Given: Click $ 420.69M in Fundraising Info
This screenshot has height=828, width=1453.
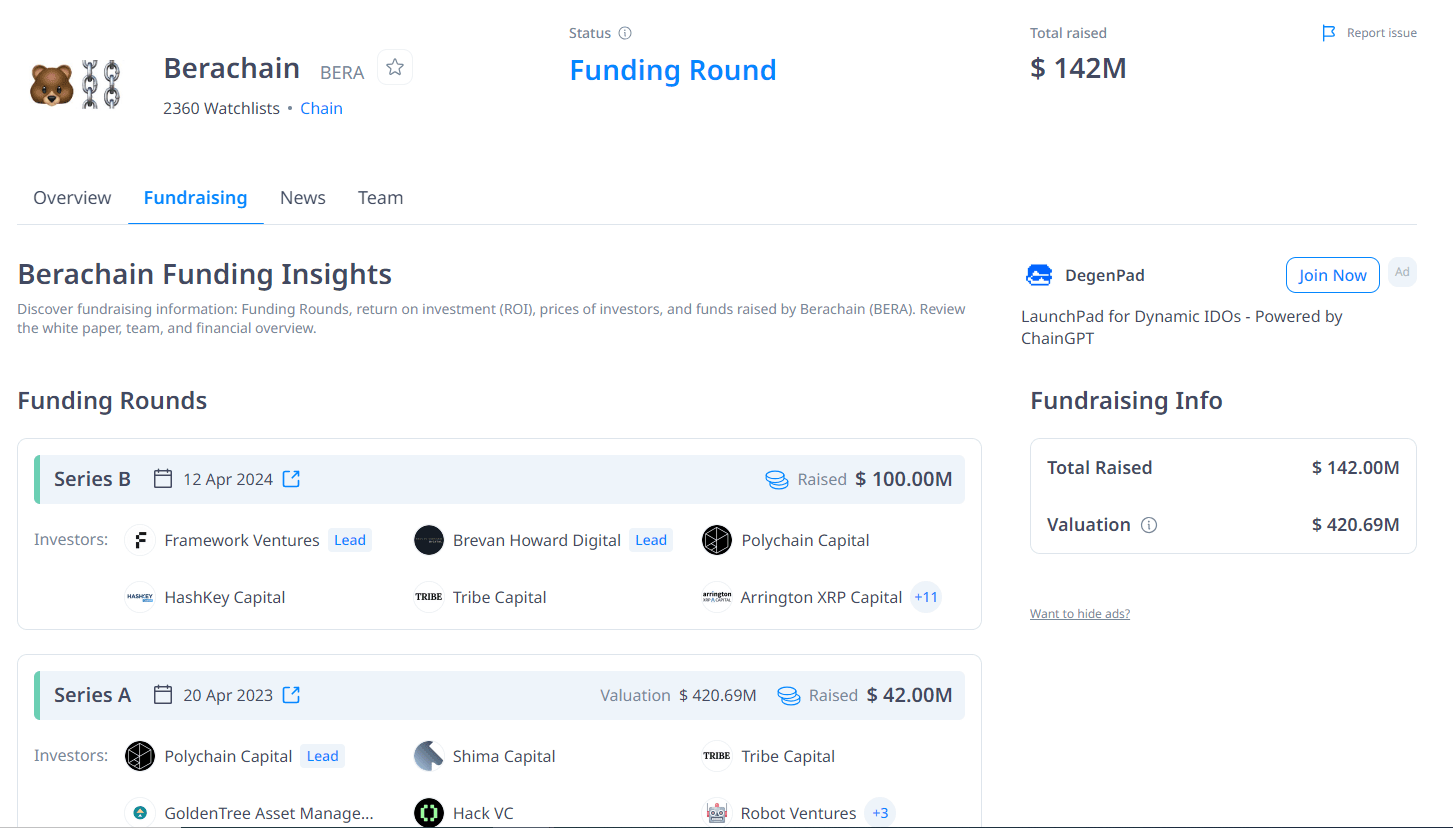Looking at the screenshot, I should (x=1355, y=525).
